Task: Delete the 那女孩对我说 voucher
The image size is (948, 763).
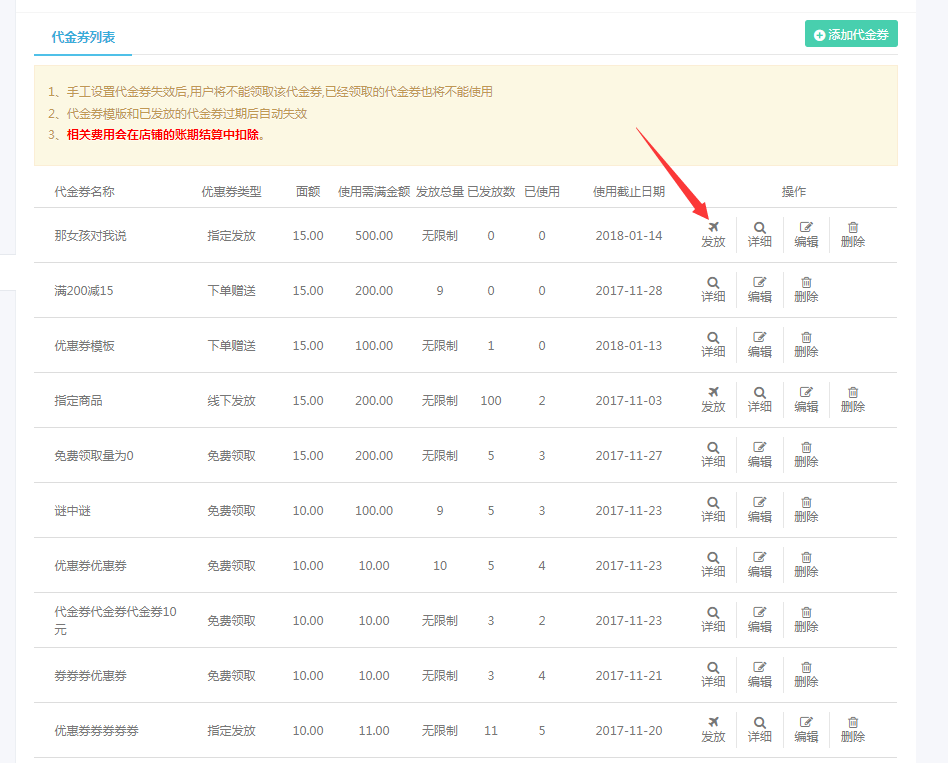Action: coord(853,234)
